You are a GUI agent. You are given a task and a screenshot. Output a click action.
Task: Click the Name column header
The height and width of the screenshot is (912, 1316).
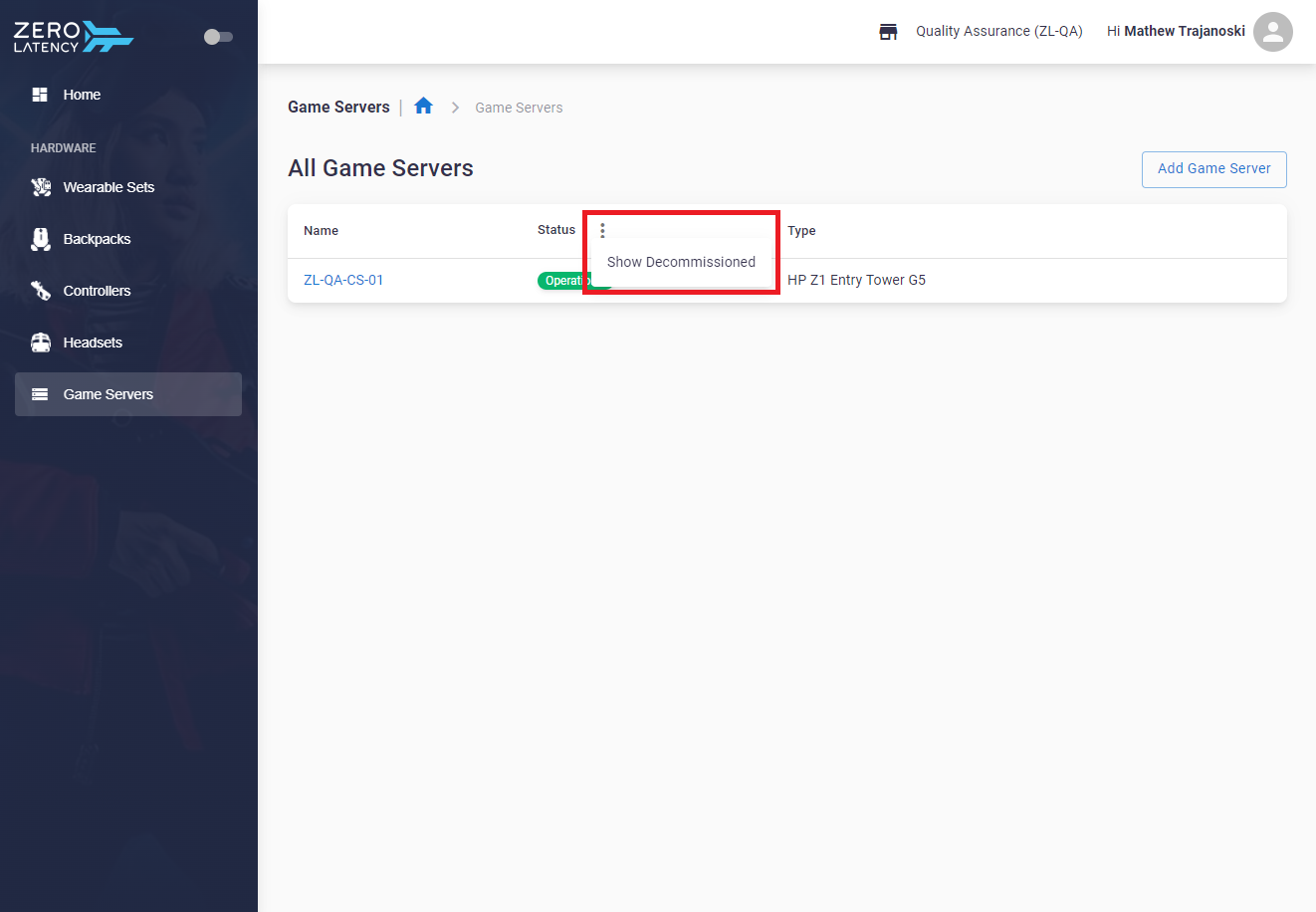click(x=321, y=230)
